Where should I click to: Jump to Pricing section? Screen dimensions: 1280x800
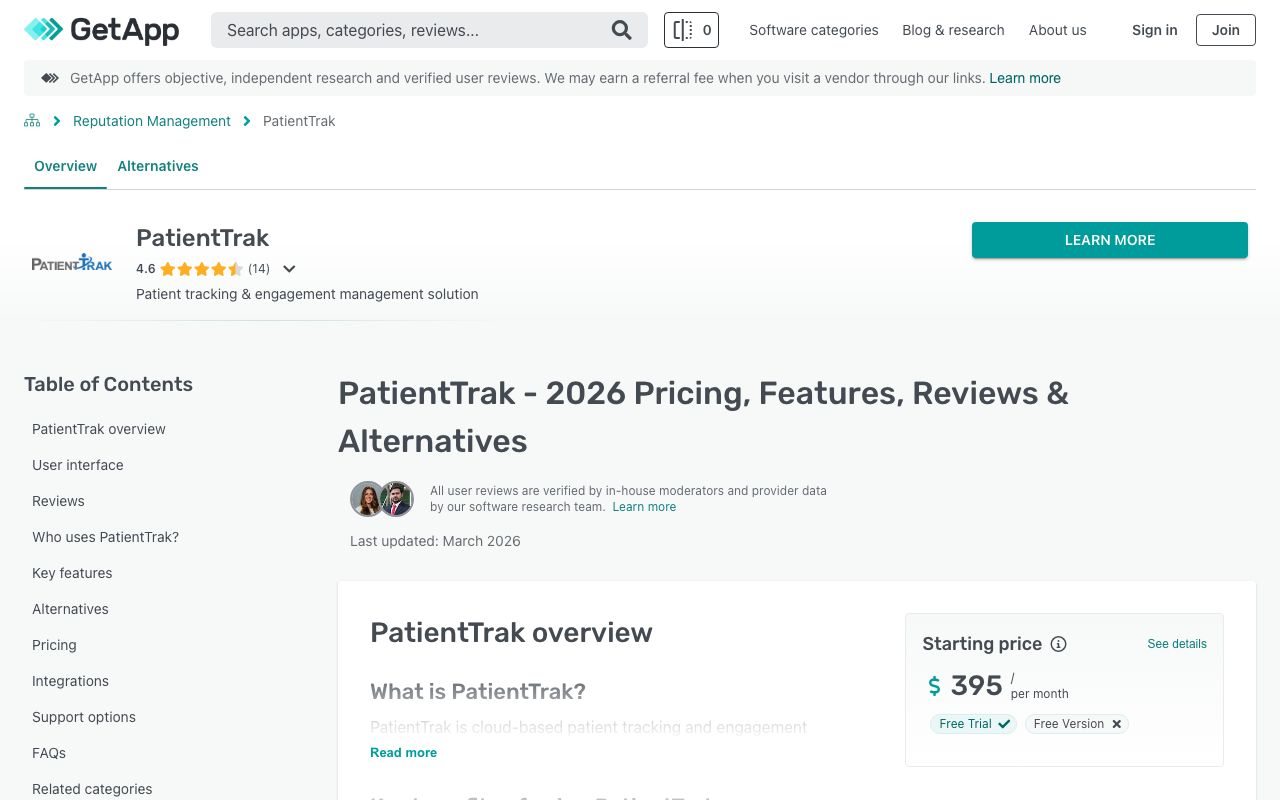click(54, 645)
